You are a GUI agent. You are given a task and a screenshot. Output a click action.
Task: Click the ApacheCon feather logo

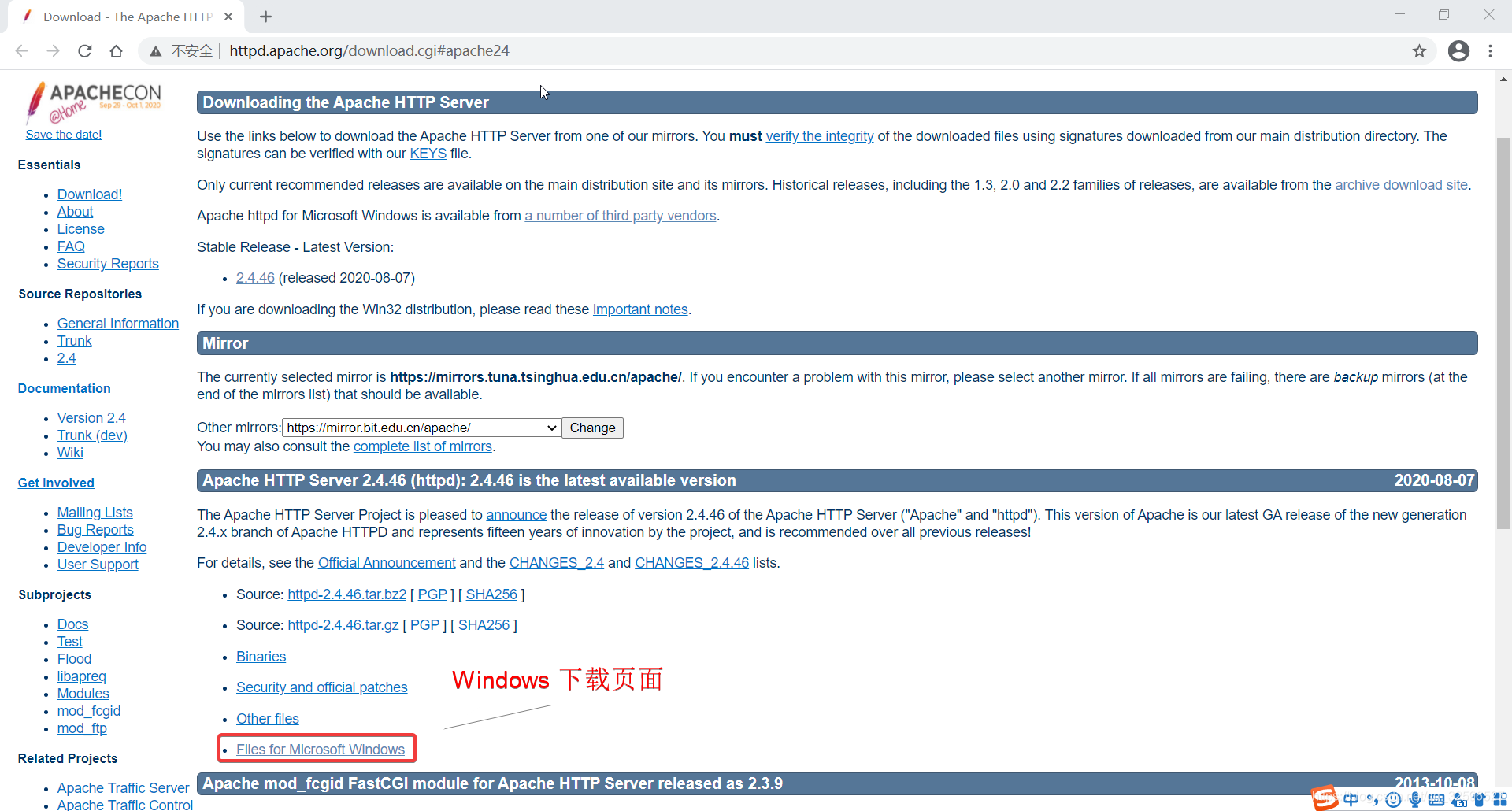pos(35,102)
